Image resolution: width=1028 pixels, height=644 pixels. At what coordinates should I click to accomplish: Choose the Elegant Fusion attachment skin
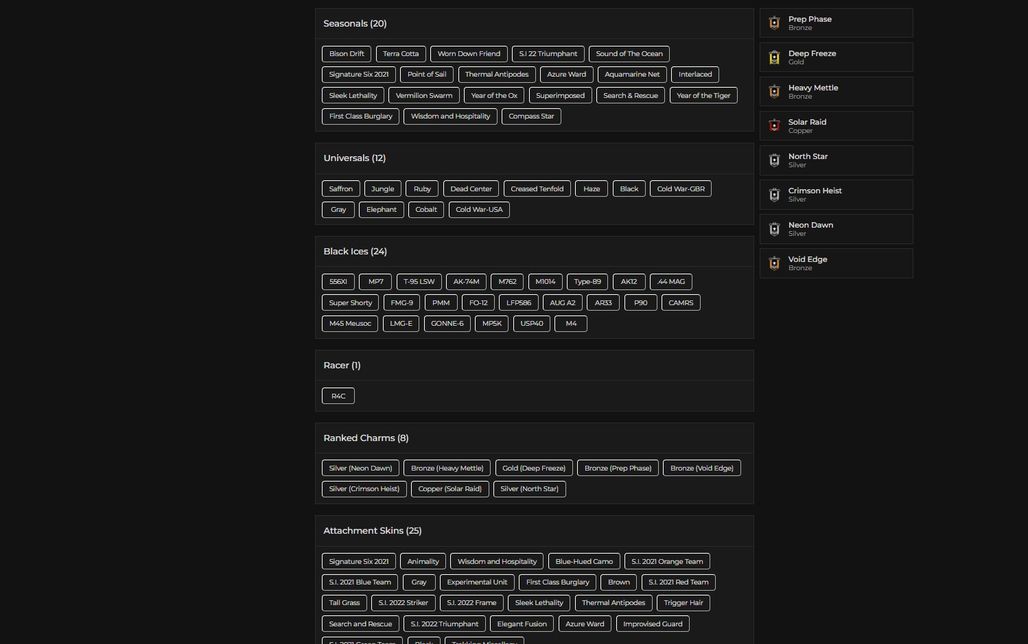pyautogui.click(x=522, y=624)
